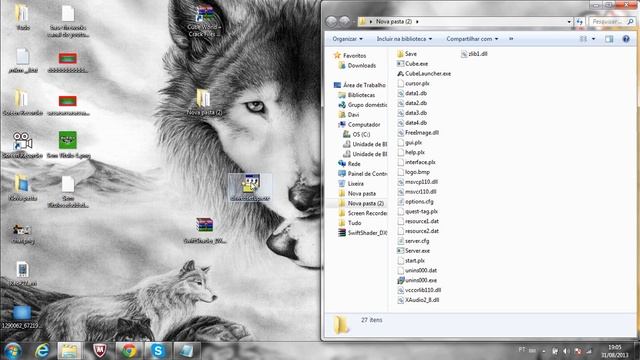Select Nova pasta (2) folder on desktop
This screenshot has width=640, height=360.
pos(204,102)
